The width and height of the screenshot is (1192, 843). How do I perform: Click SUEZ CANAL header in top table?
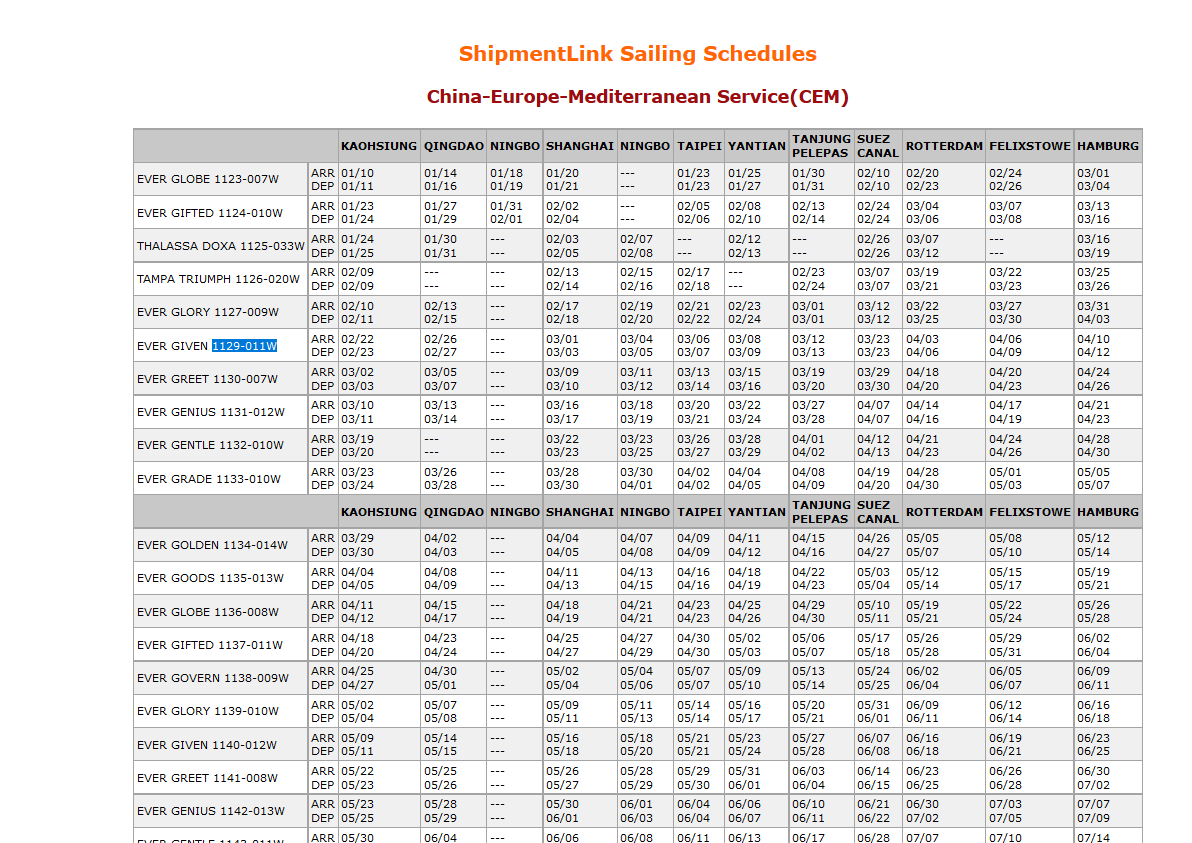coord(877,146)
